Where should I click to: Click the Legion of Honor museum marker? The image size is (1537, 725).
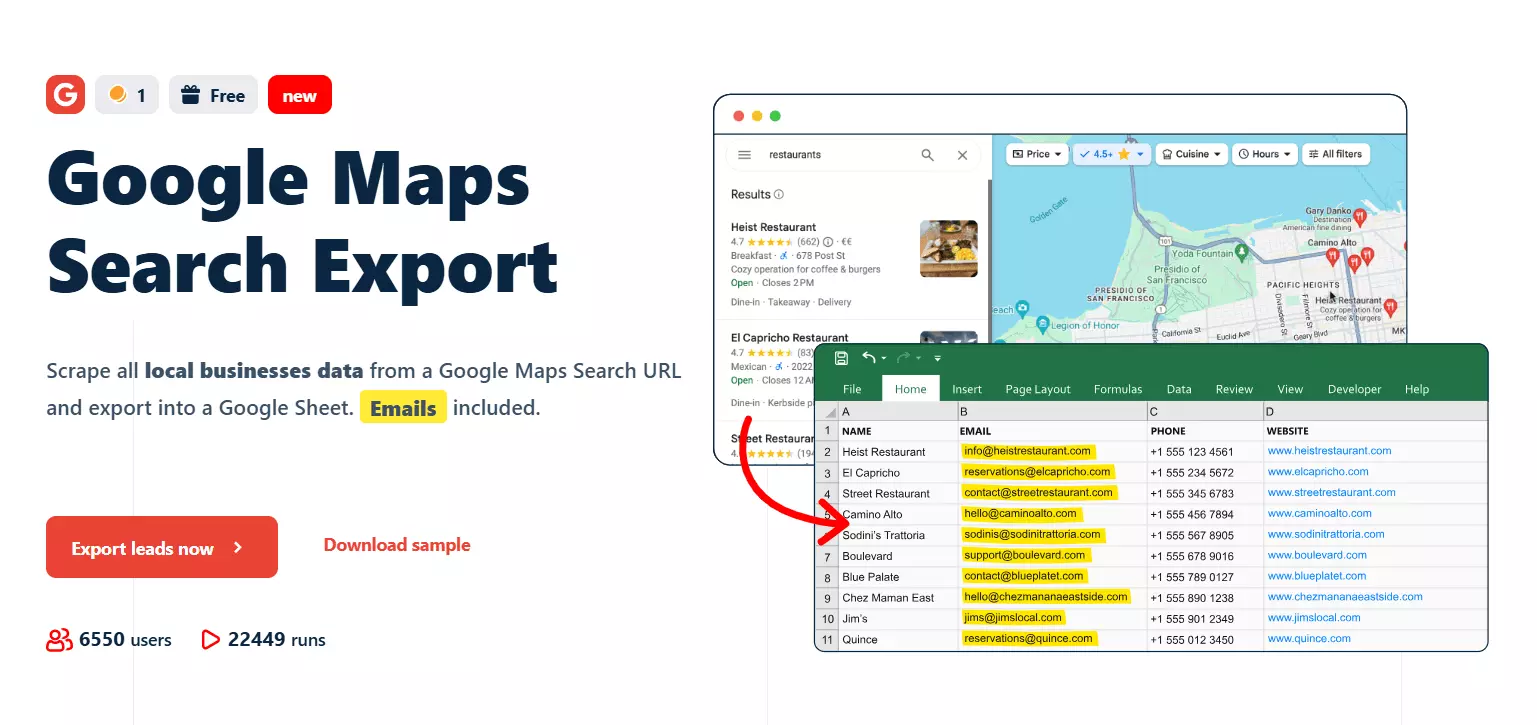click(1043, 324)
